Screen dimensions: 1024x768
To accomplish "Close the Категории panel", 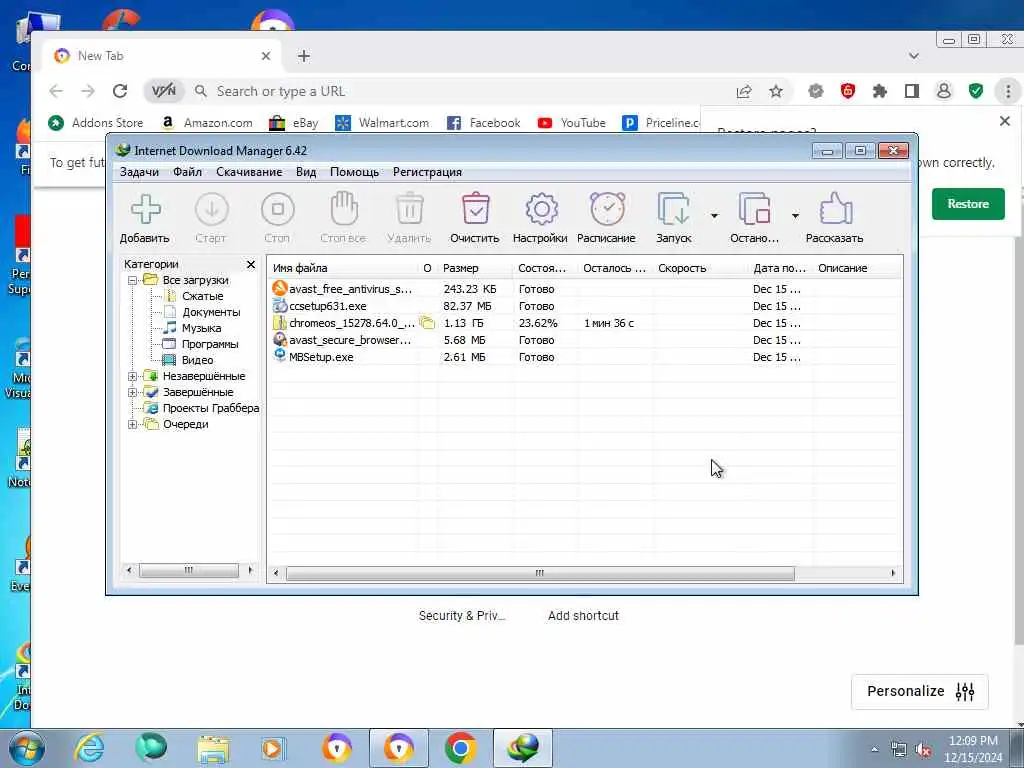I will tap(251, 264).
